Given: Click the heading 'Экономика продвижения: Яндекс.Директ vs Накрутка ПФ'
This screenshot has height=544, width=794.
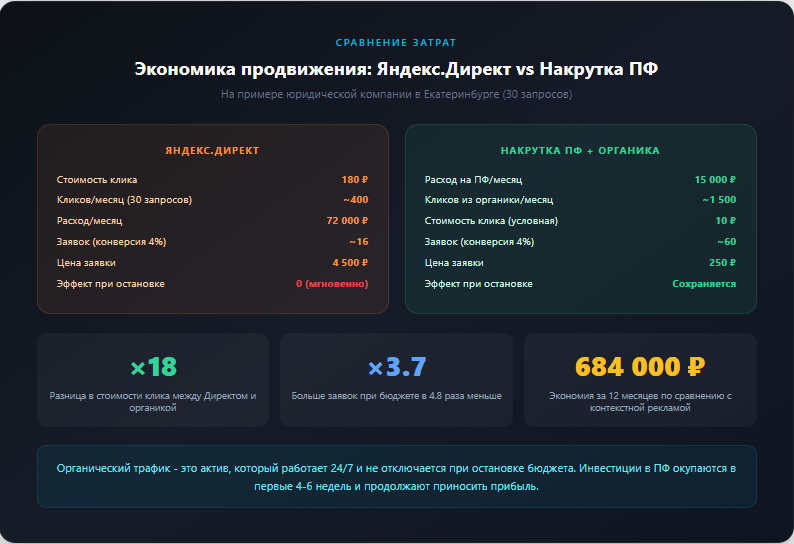Looking at the screenshot, I should click(x=396, y=69).
